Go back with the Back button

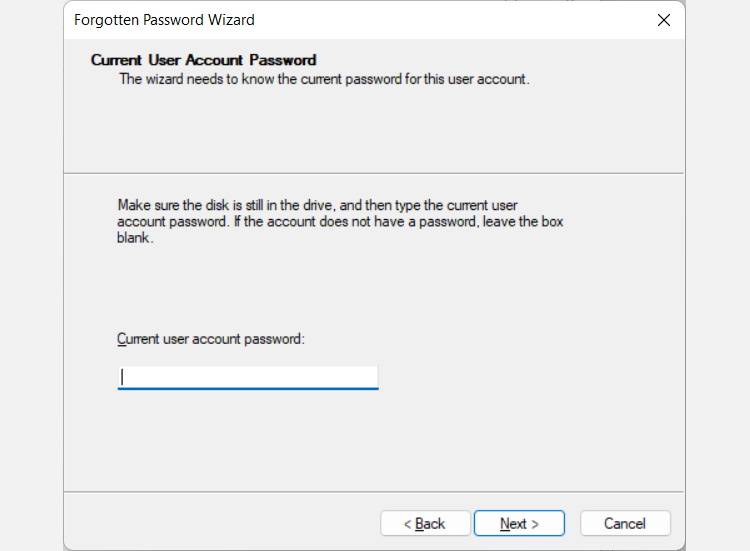coord(424,523)
